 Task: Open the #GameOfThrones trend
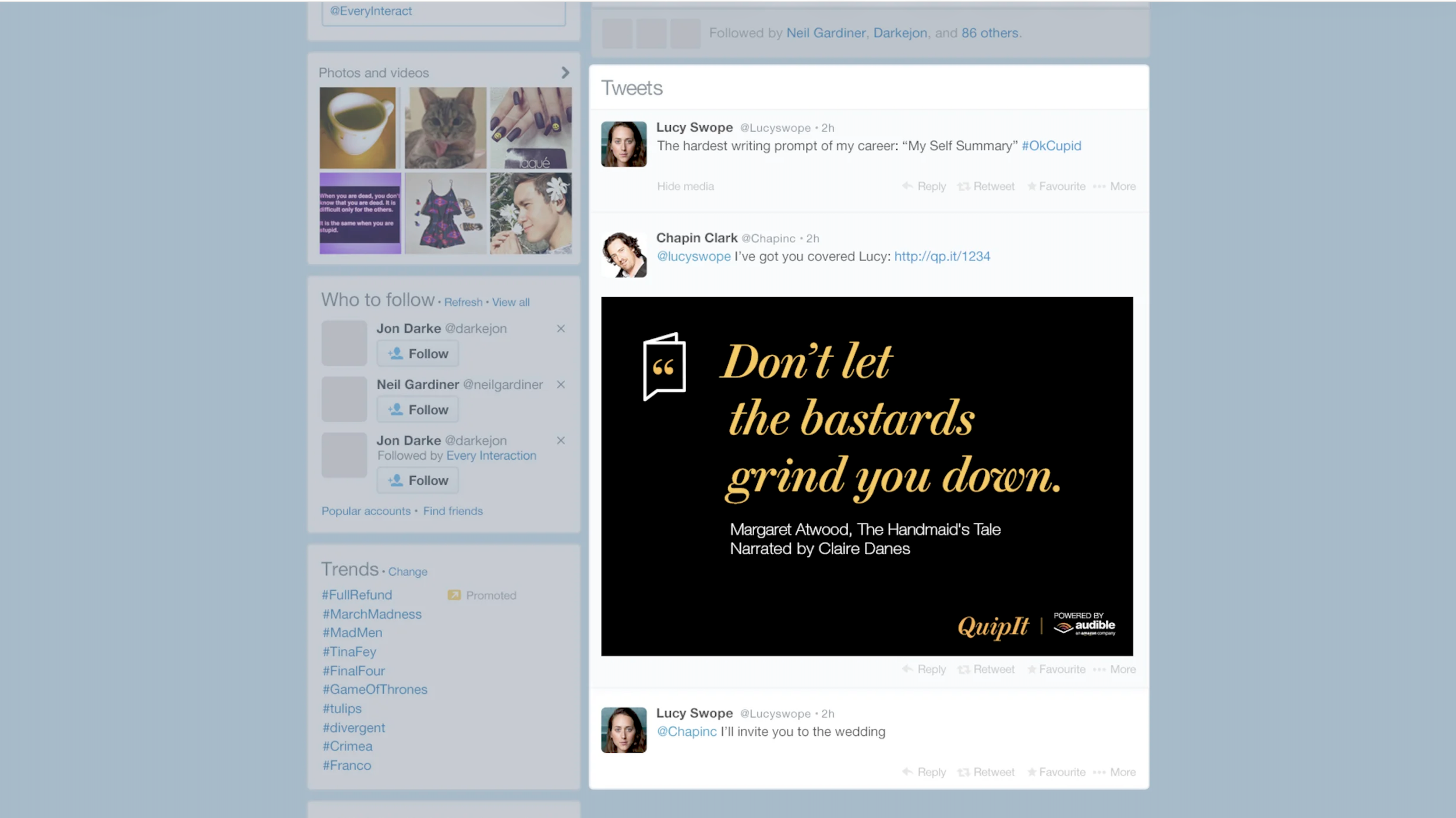tap(374, 689)
